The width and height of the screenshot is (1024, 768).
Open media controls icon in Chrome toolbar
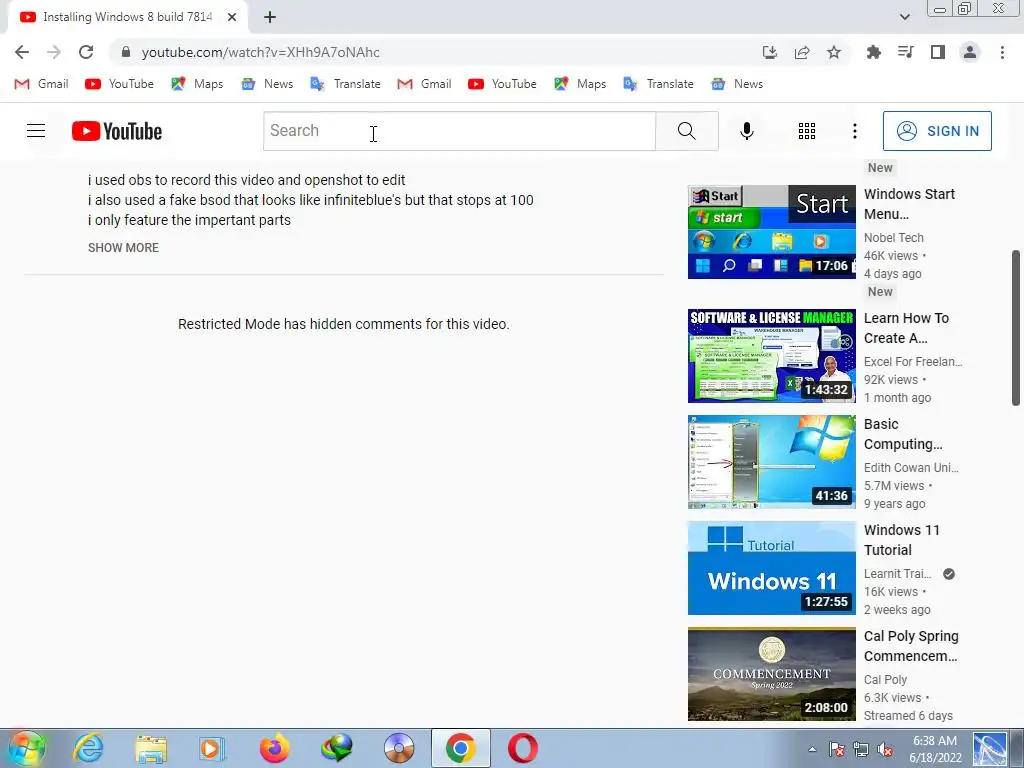(x=905, y=52)
